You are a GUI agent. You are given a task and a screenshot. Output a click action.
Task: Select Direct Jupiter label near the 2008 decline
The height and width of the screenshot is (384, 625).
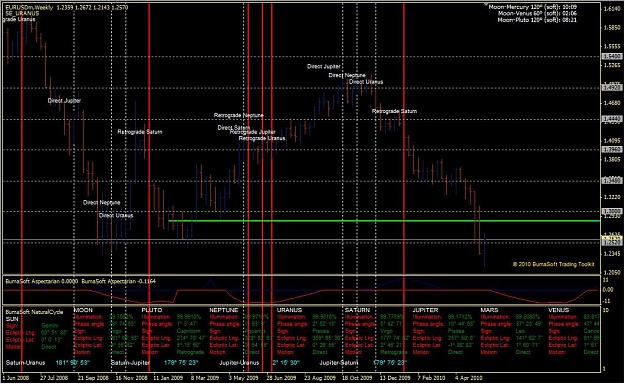tap(64, 100)
